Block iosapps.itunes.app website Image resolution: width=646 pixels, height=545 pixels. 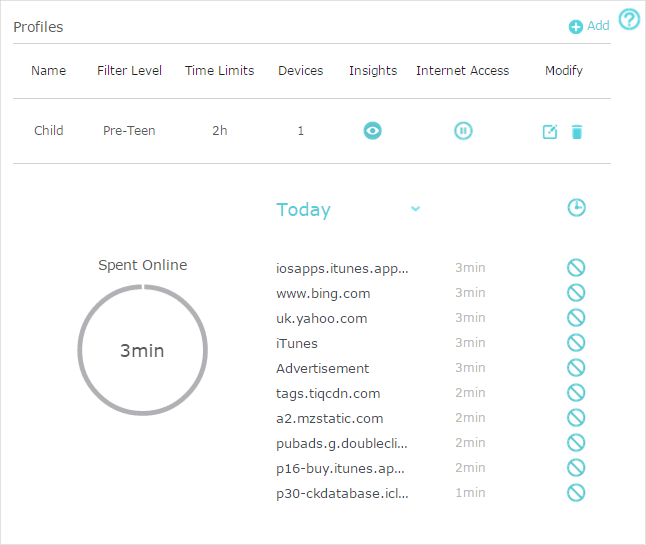point(576,268)
